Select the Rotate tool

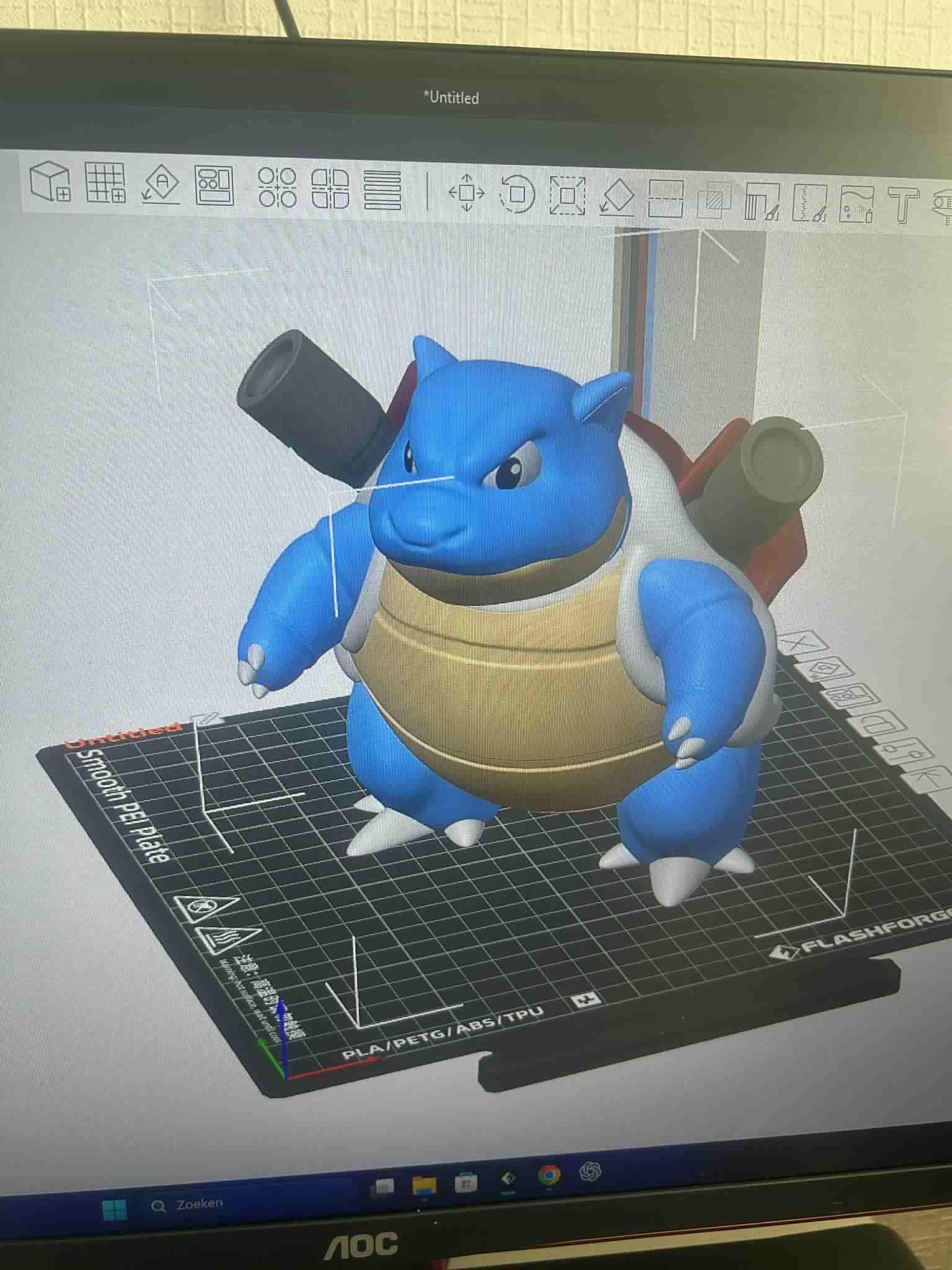517,194
